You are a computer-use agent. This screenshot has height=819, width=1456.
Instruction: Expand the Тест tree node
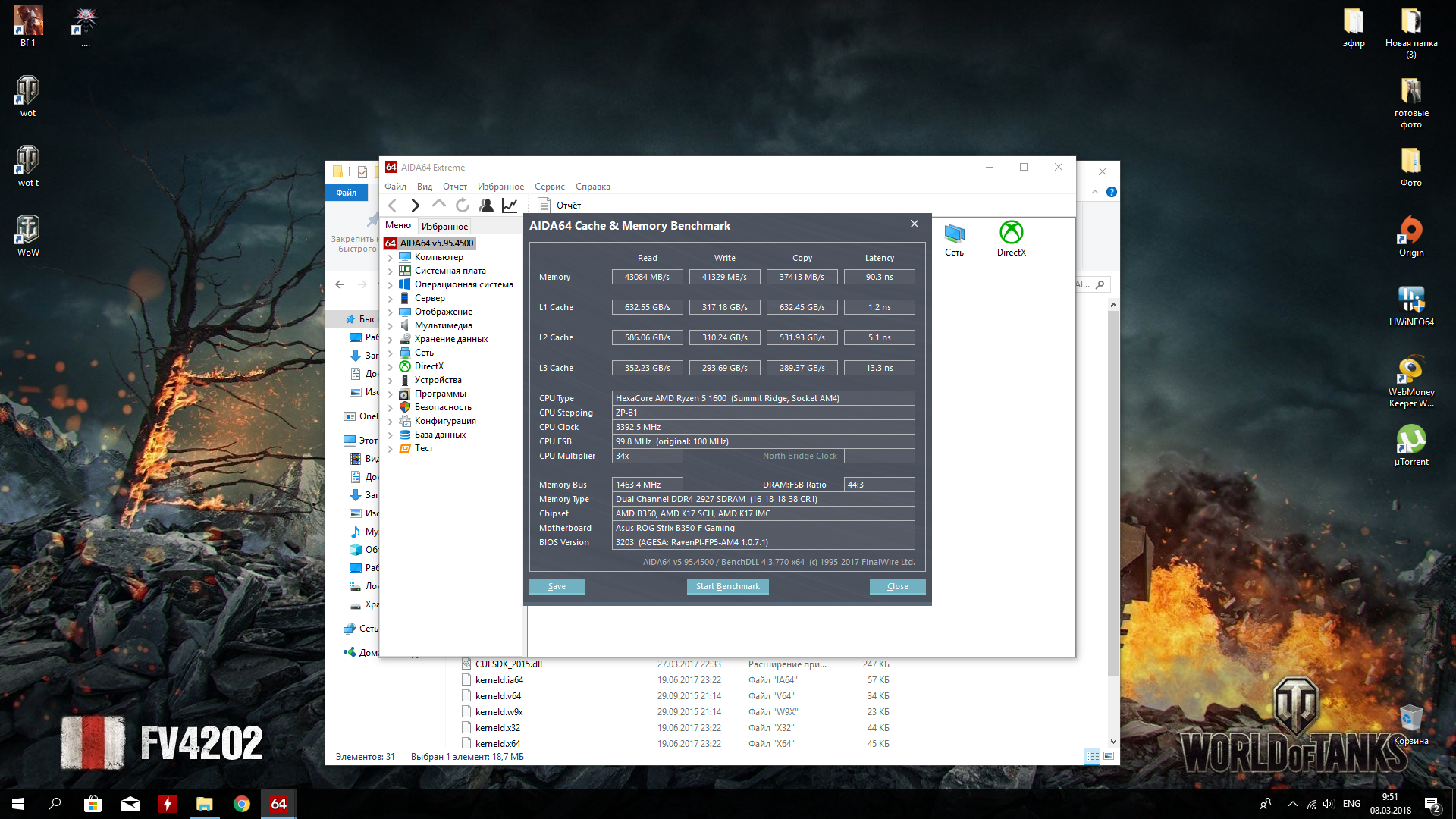pyautogui.click(x=391, y=449)
